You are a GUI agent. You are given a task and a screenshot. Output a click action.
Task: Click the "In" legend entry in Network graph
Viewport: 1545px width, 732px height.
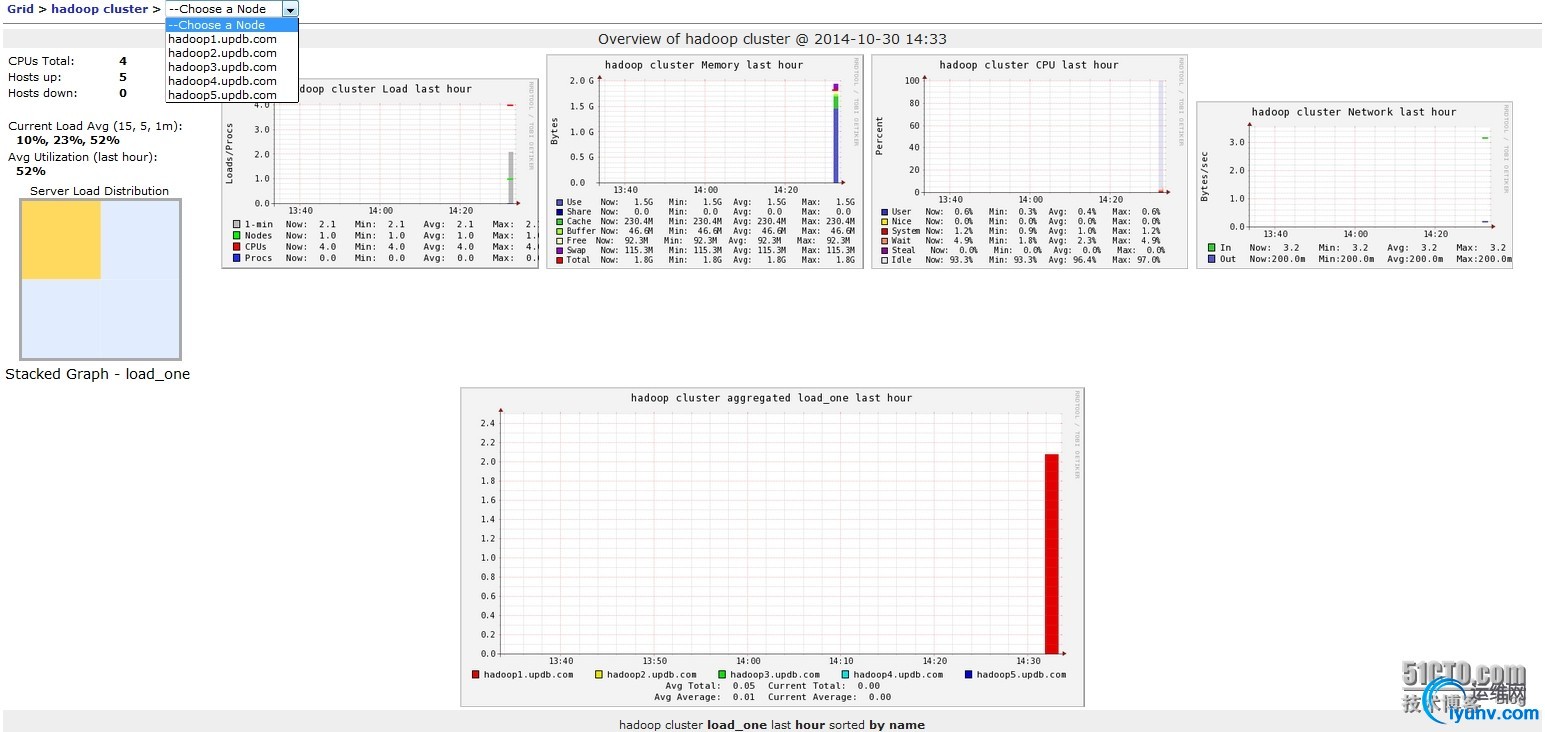[1219, 247]
